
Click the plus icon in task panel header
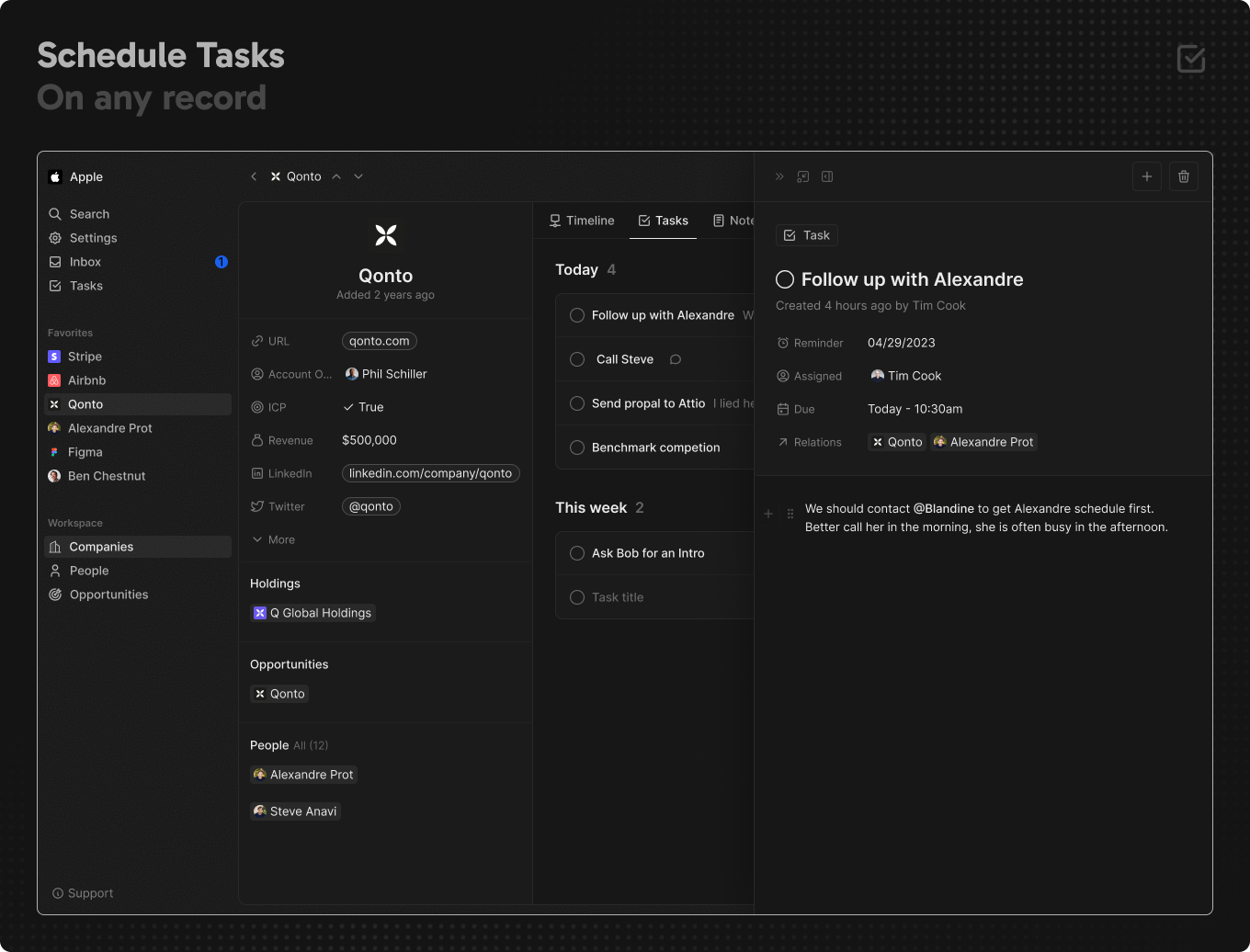pos(1147,176)
